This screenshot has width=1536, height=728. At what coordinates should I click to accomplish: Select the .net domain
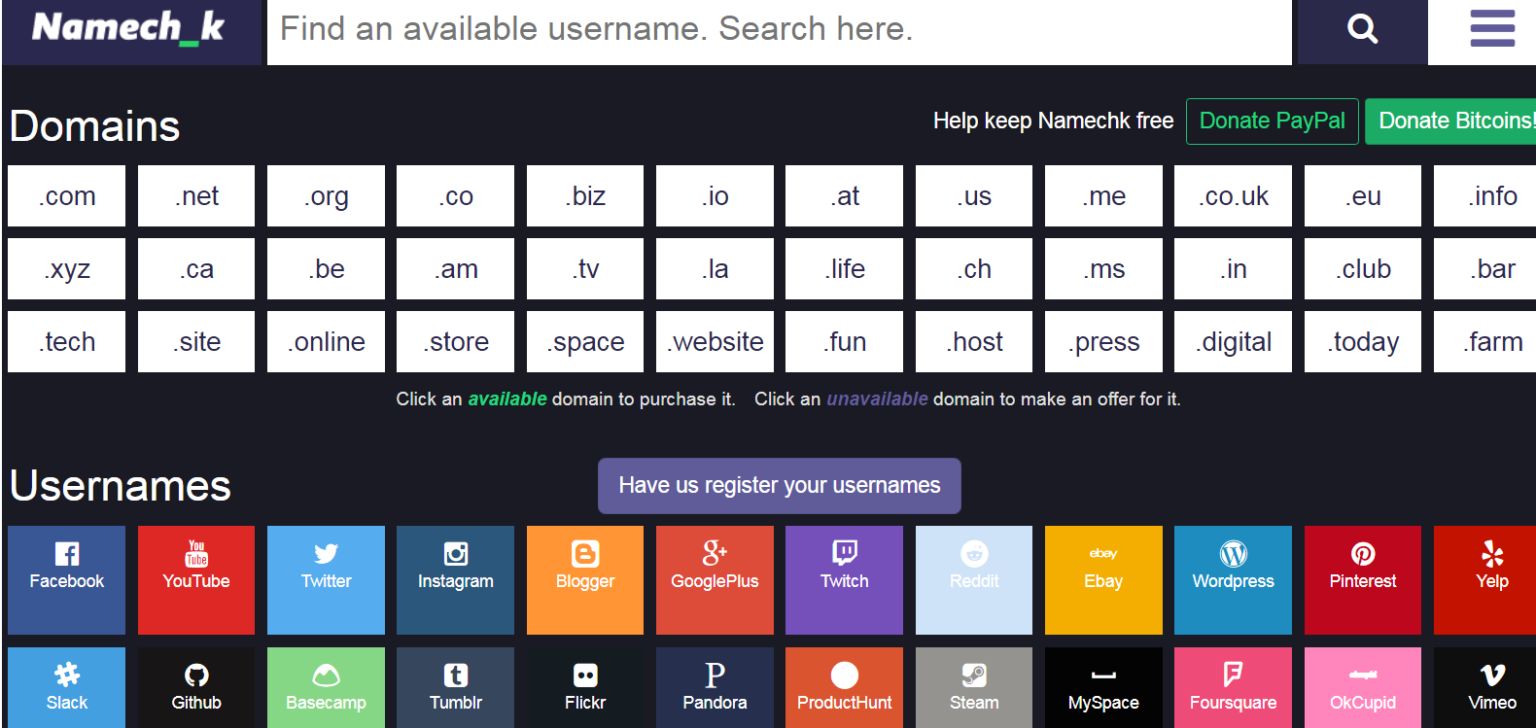pyautogui.click(x=196, y=196)
